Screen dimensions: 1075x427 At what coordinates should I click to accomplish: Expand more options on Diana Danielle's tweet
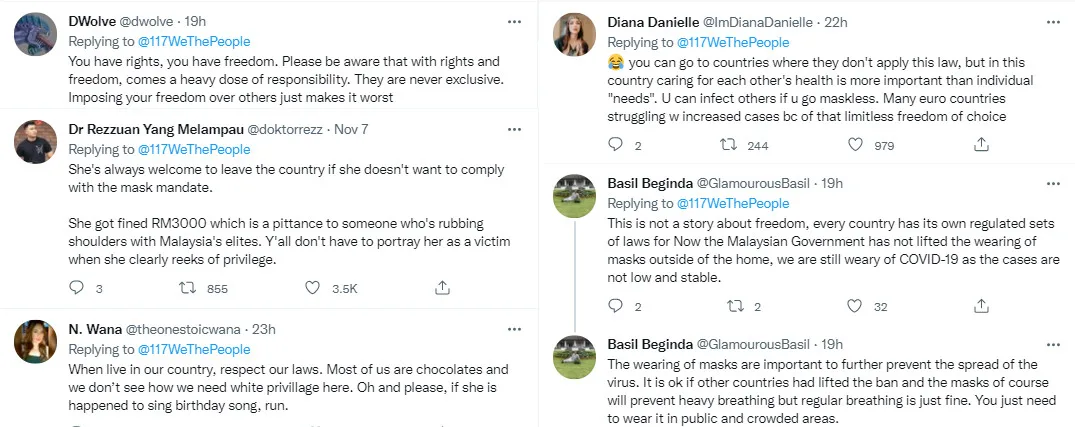point(1053,21)
